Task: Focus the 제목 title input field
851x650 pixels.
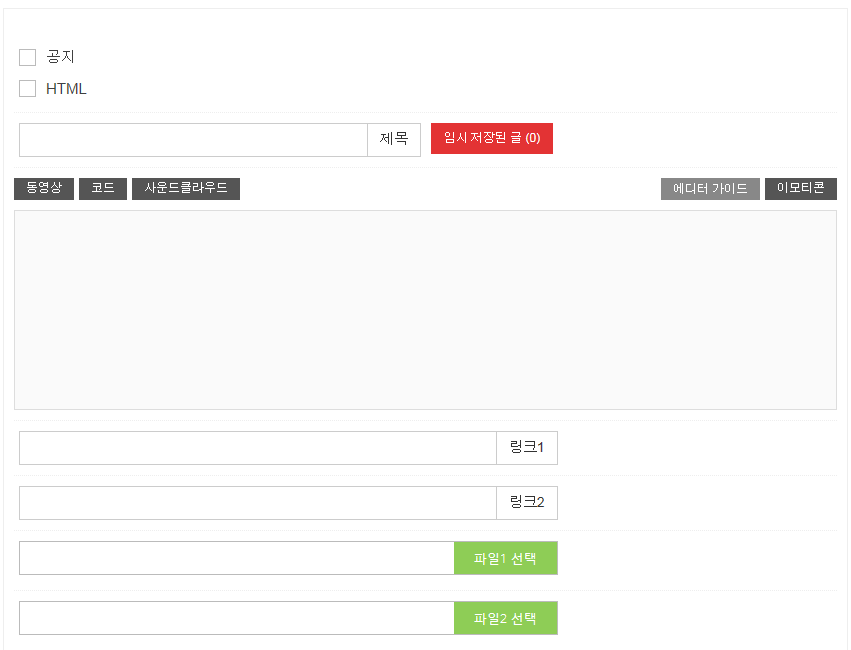Action: [193, 140]
